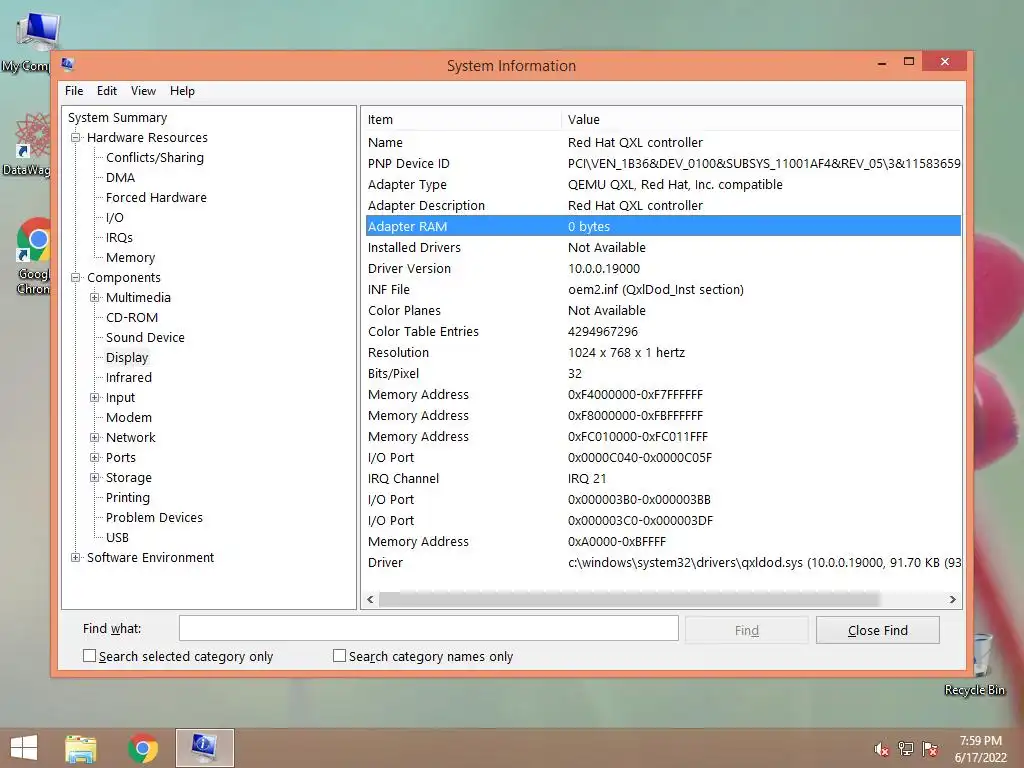This screenshot has width=1024, height=768.
Task: Click the horizontal scrollbar left arrow
Action: [x=370, y=600]
